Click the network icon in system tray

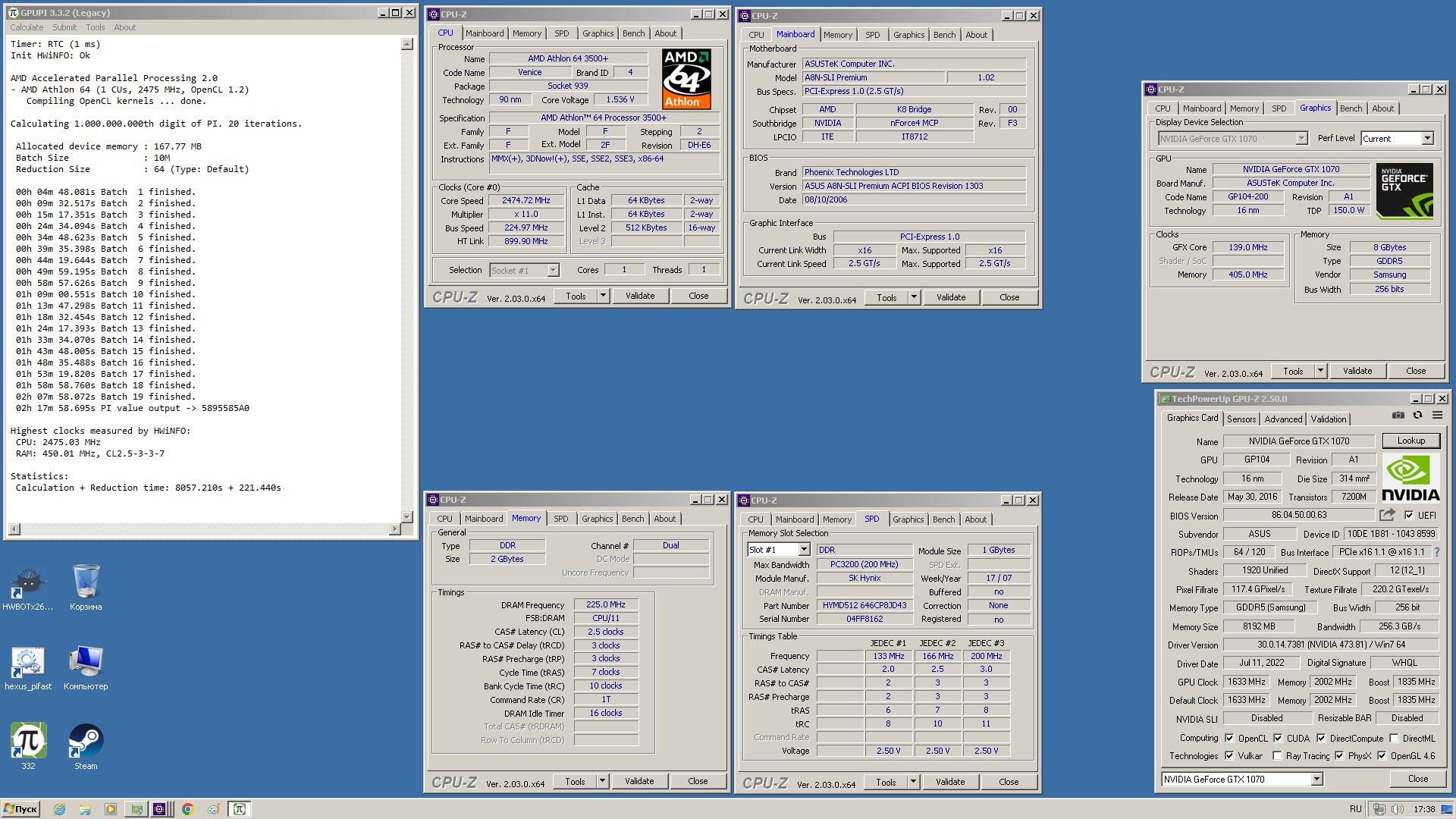click(1379, 809)
